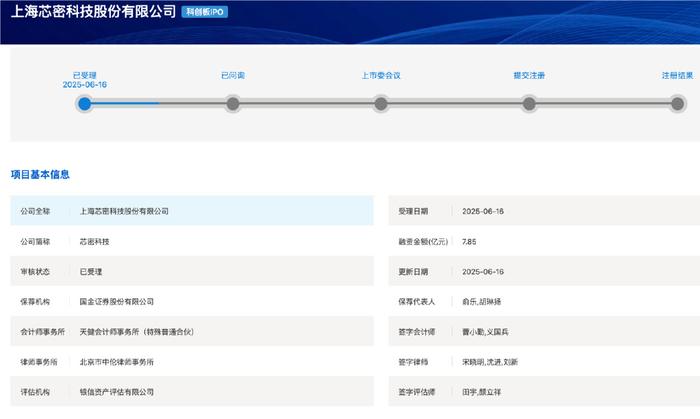Click the 更新日期 field label
The width and height of the screenshot is (700, 419).
coord(413,271)
